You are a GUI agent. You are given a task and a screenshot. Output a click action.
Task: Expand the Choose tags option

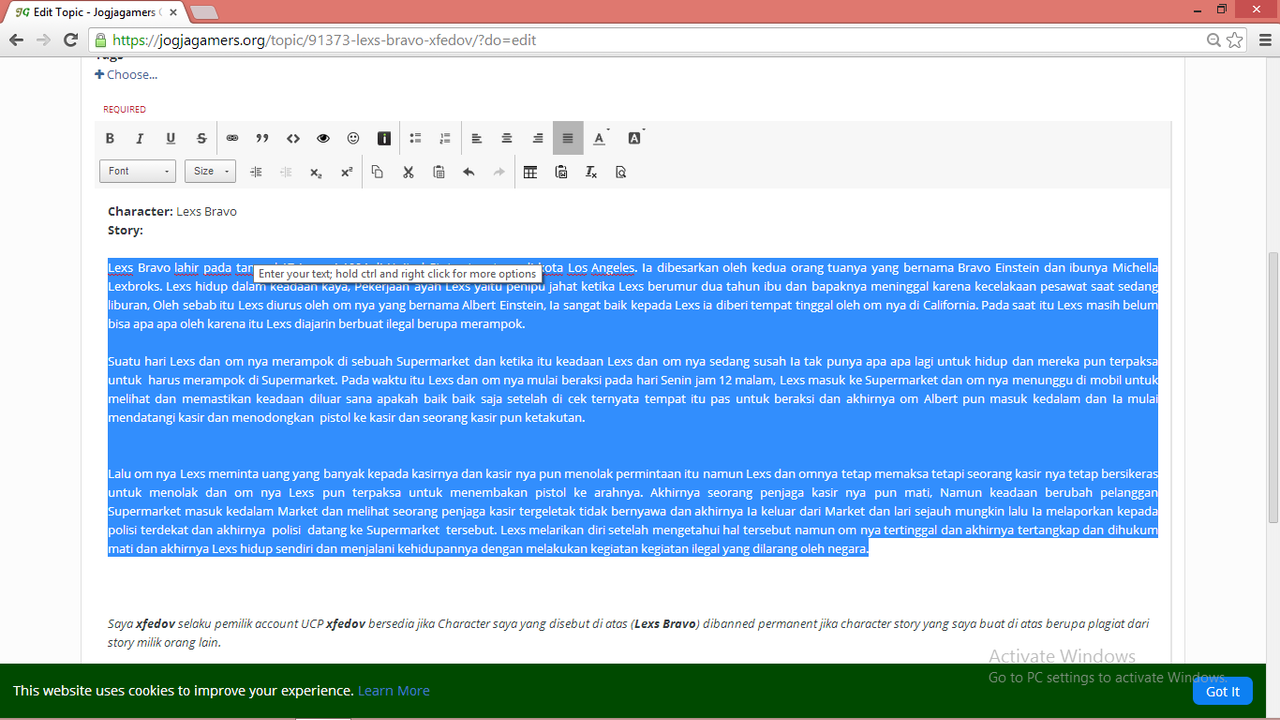126,74
